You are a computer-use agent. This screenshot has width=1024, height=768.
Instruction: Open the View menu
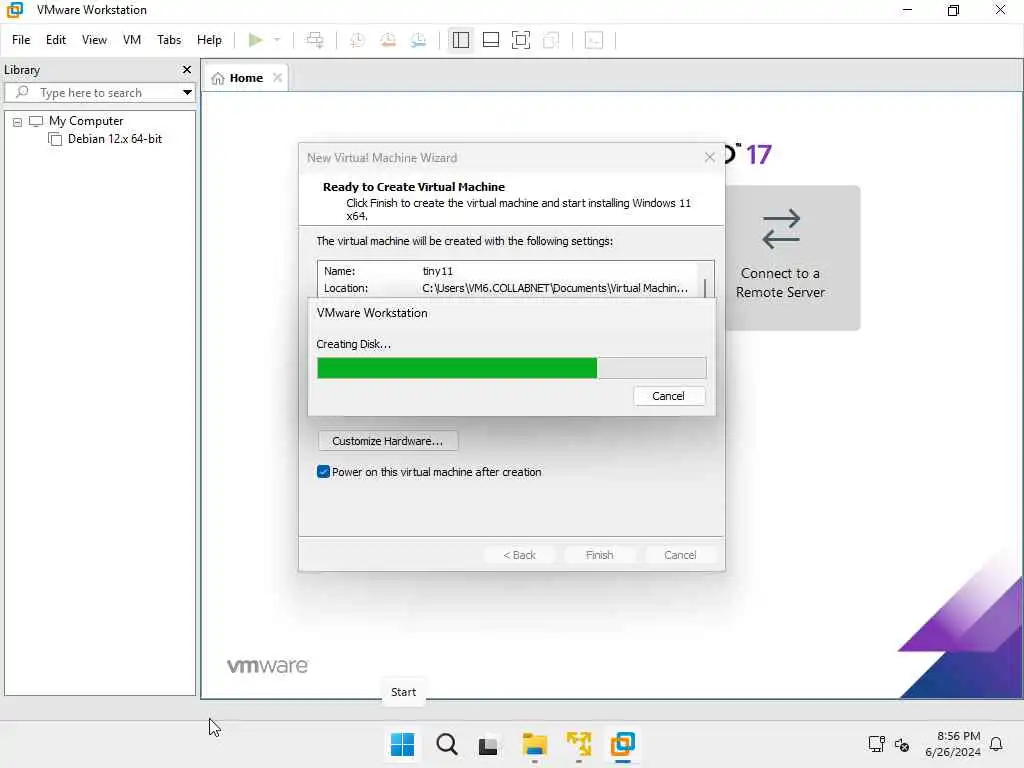94,40
